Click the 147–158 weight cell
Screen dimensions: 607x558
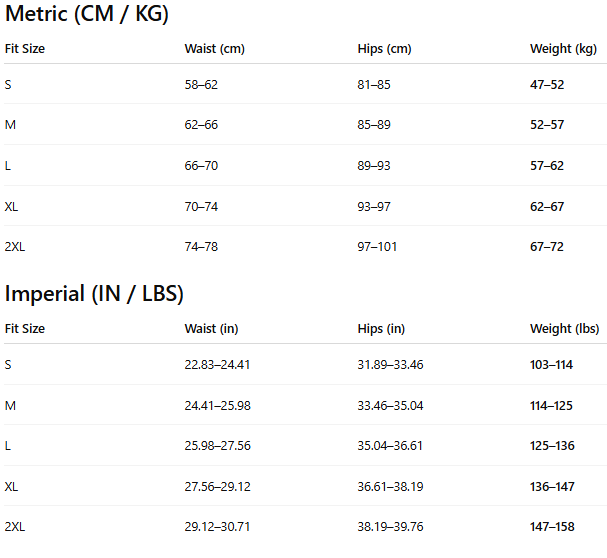click(x=551, y=526)
